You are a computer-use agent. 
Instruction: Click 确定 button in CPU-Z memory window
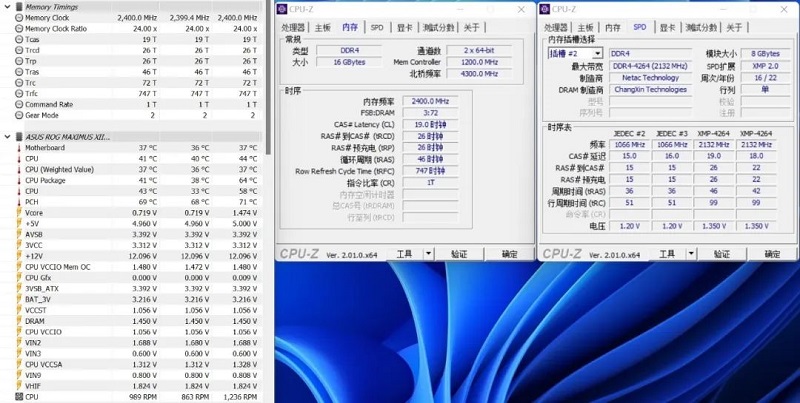[509, 254]
